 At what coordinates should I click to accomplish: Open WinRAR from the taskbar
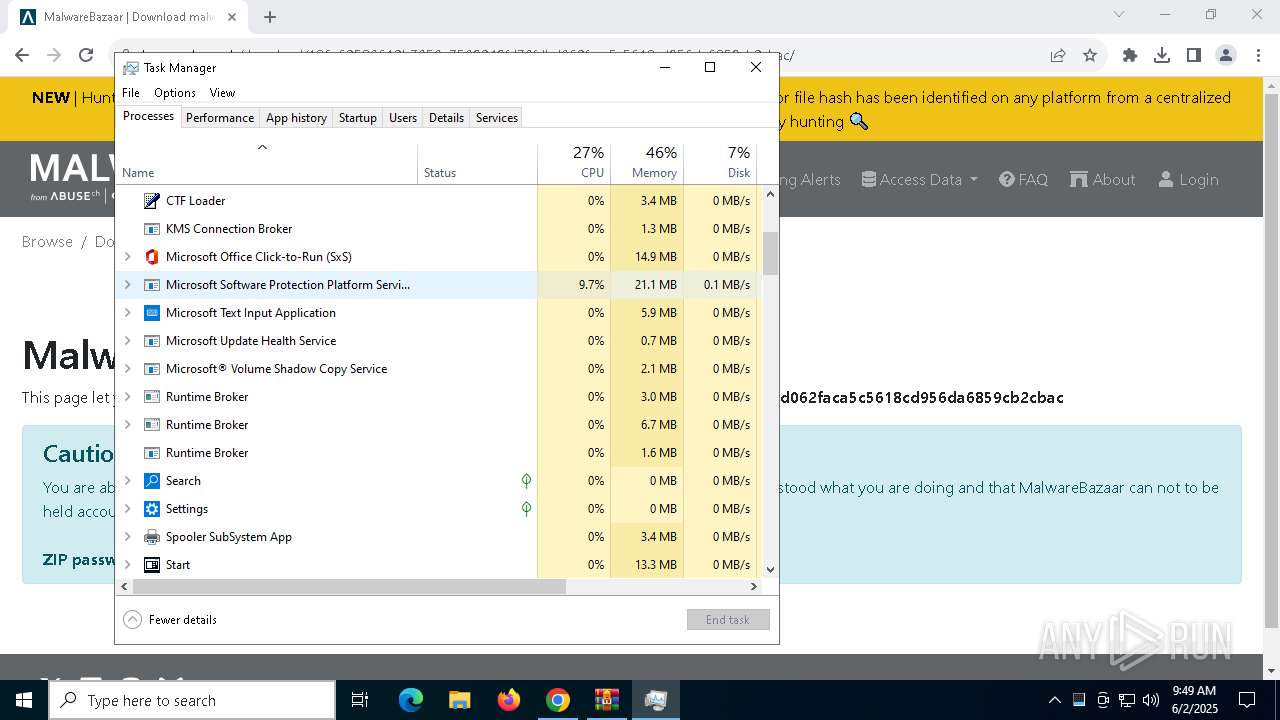tap(607, 700)
